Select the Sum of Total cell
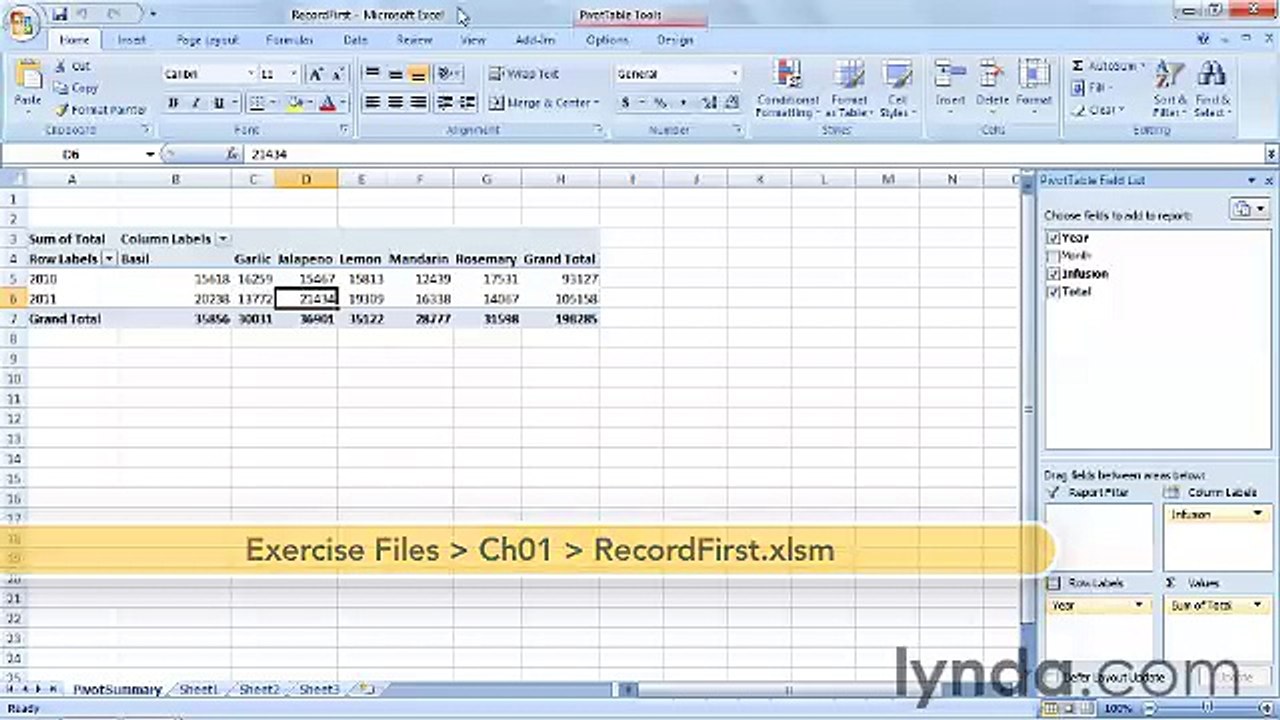This screenshot has height=720, width=1280. pyautogui.click(x=72, y=239)
